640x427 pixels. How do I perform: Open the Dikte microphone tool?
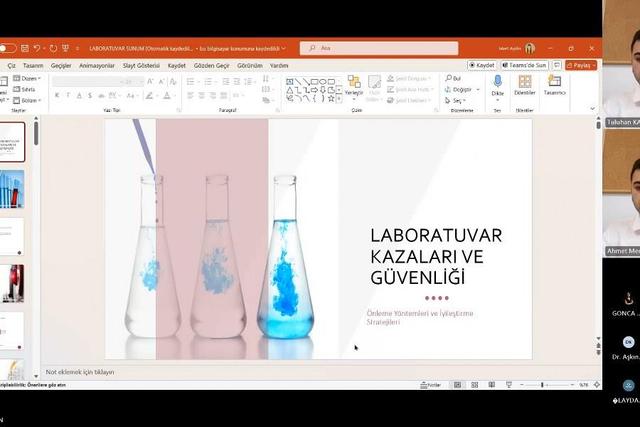tap(497, 87)
